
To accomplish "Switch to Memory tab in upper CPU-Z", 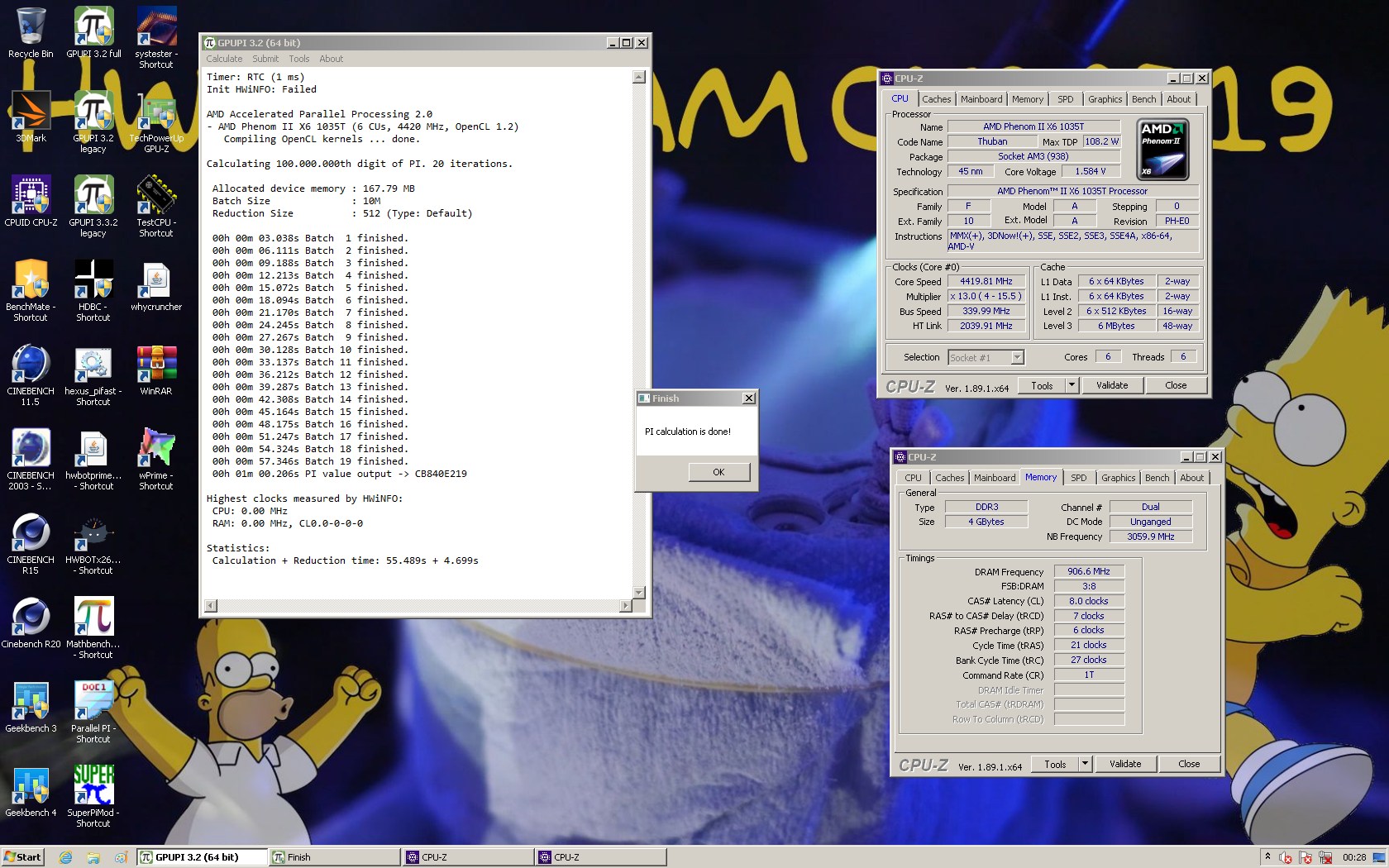I will pyautogui.click(x=1028, y=99).
